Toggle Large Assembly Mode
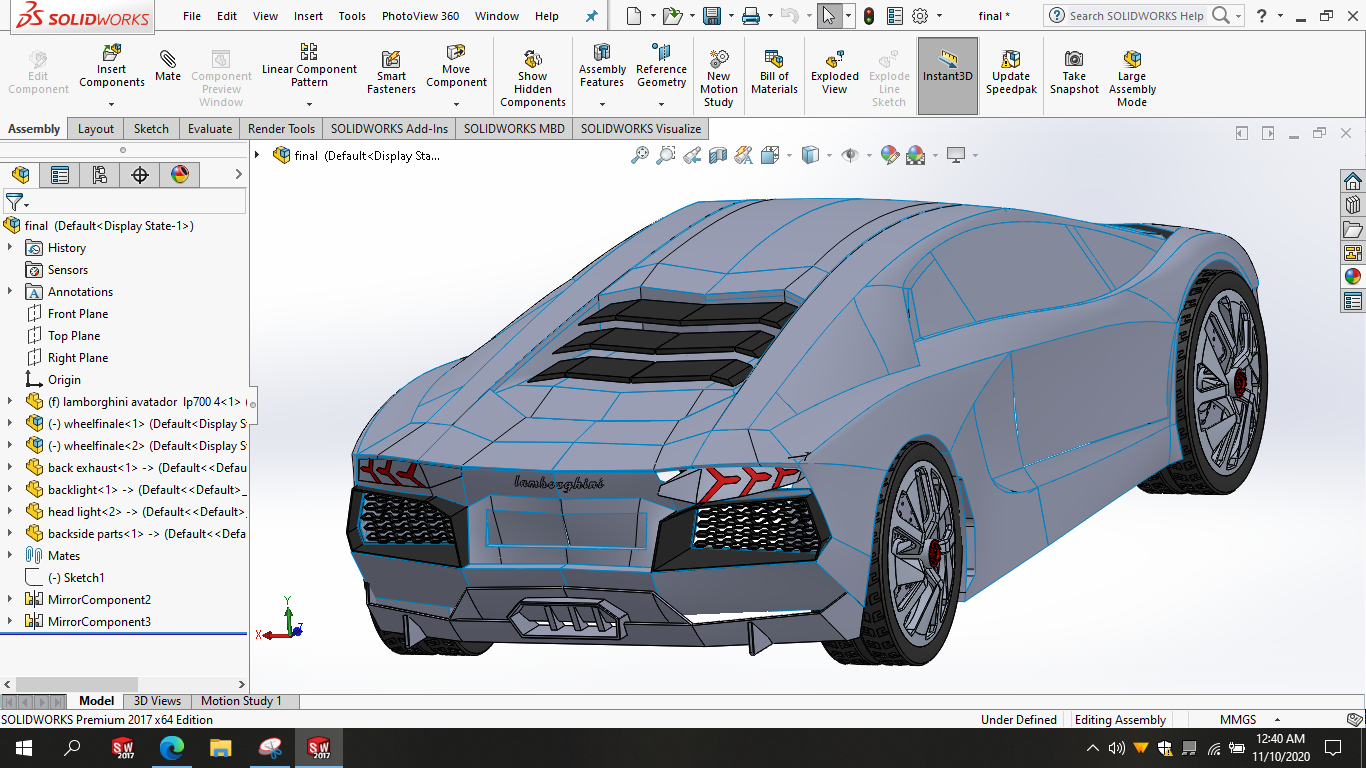Image resolution: width=1366 pixels, height=768 pixels. tap(1132, 79)
